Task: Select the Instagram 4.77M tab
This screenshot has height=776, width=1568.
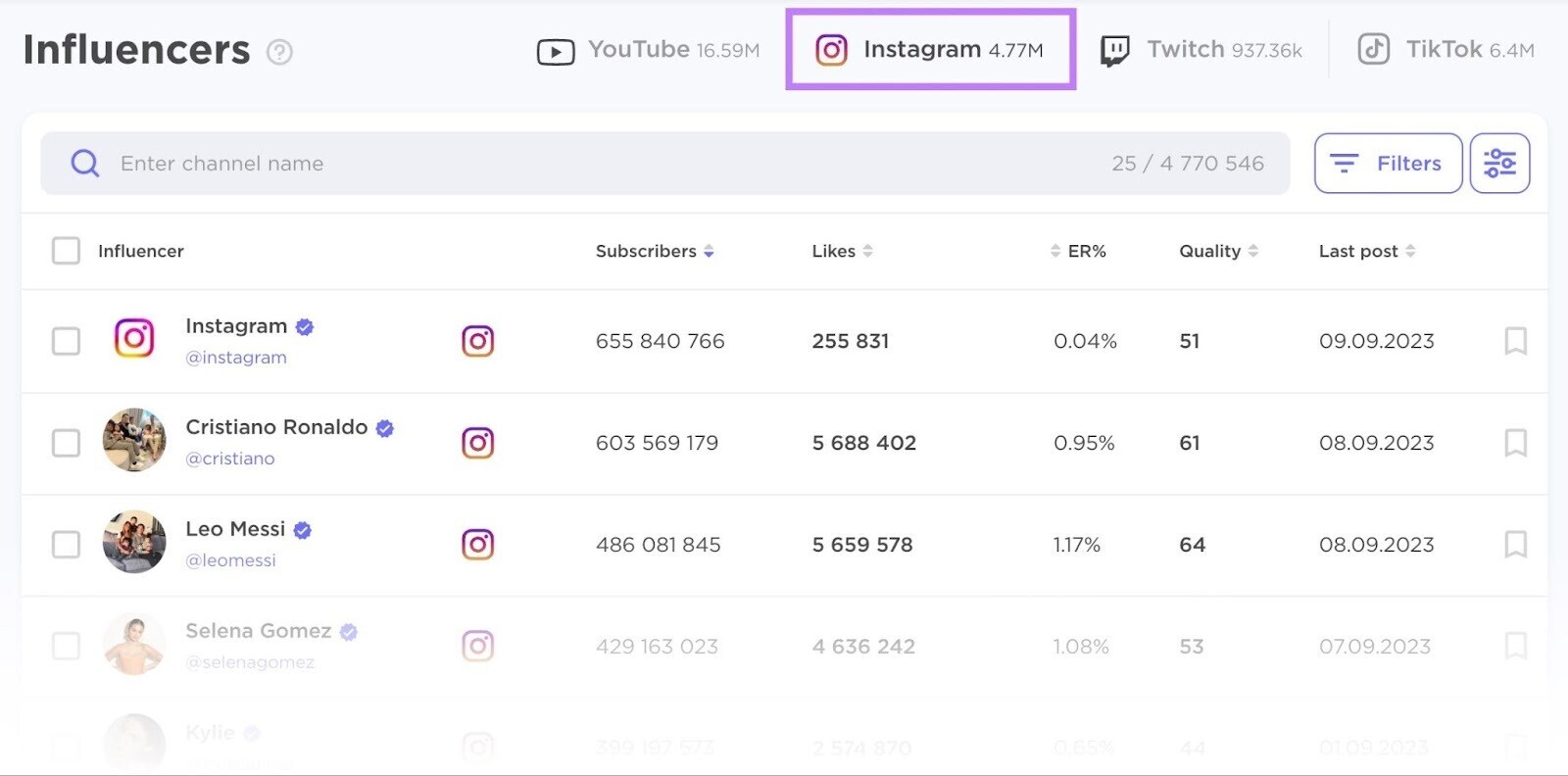Action: [x=930, y=50]
